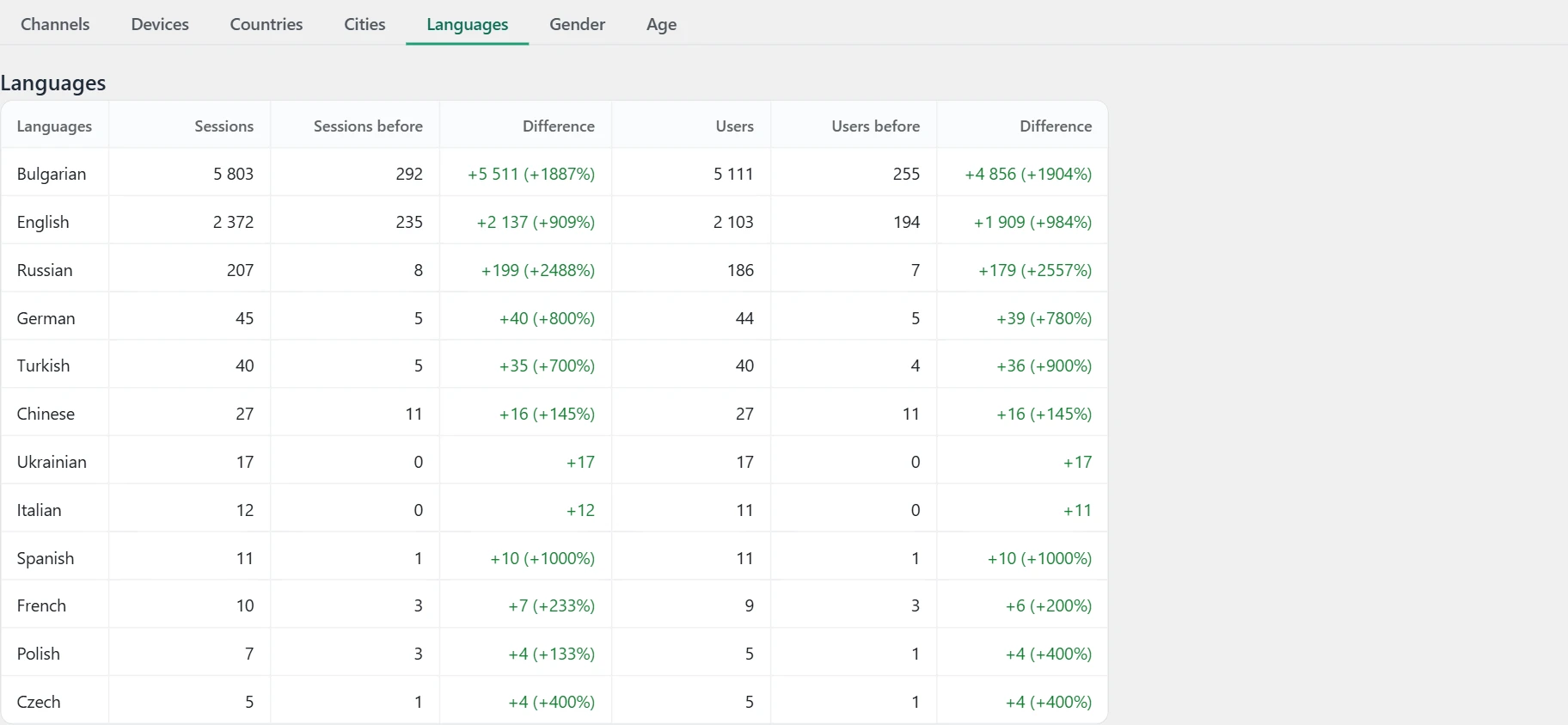Click English users value 2 103
Viewport: 1568px width, 725px height.
(733, 222)
